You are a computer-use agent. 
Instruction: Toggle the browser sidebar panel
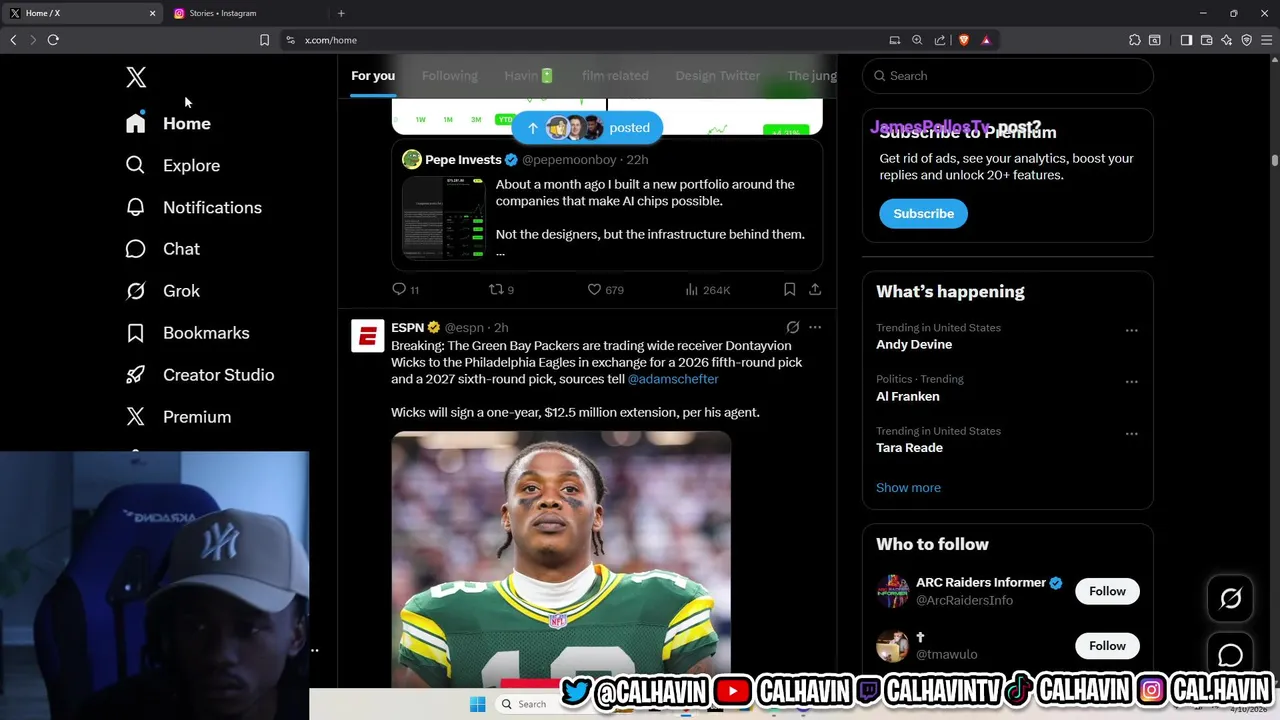click(x=1186, y=40)
